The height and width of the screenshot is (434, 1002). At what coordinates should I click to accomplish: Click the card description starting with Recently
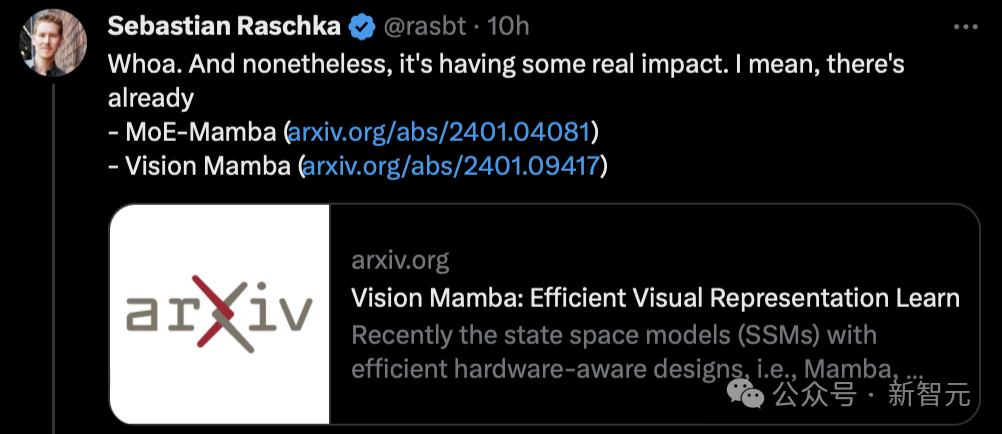coord(638,352)
